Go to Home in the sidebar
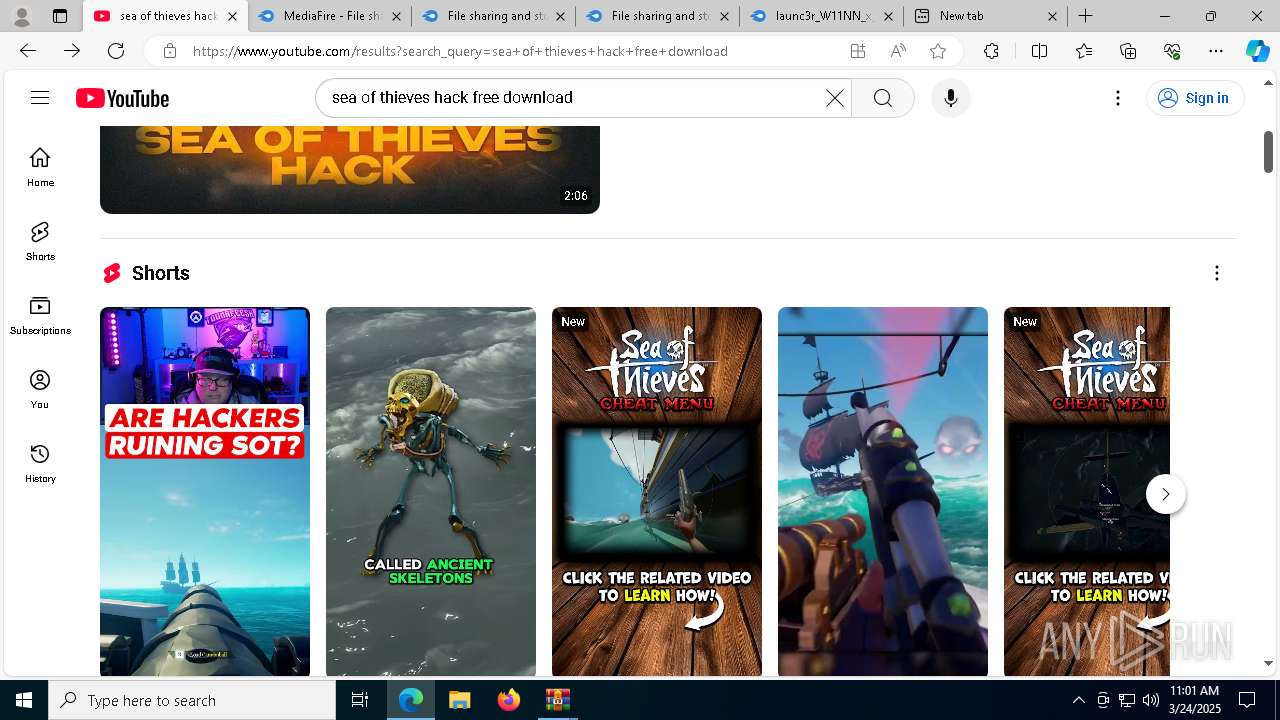1280x720 pixels. [x=40, y=167]
